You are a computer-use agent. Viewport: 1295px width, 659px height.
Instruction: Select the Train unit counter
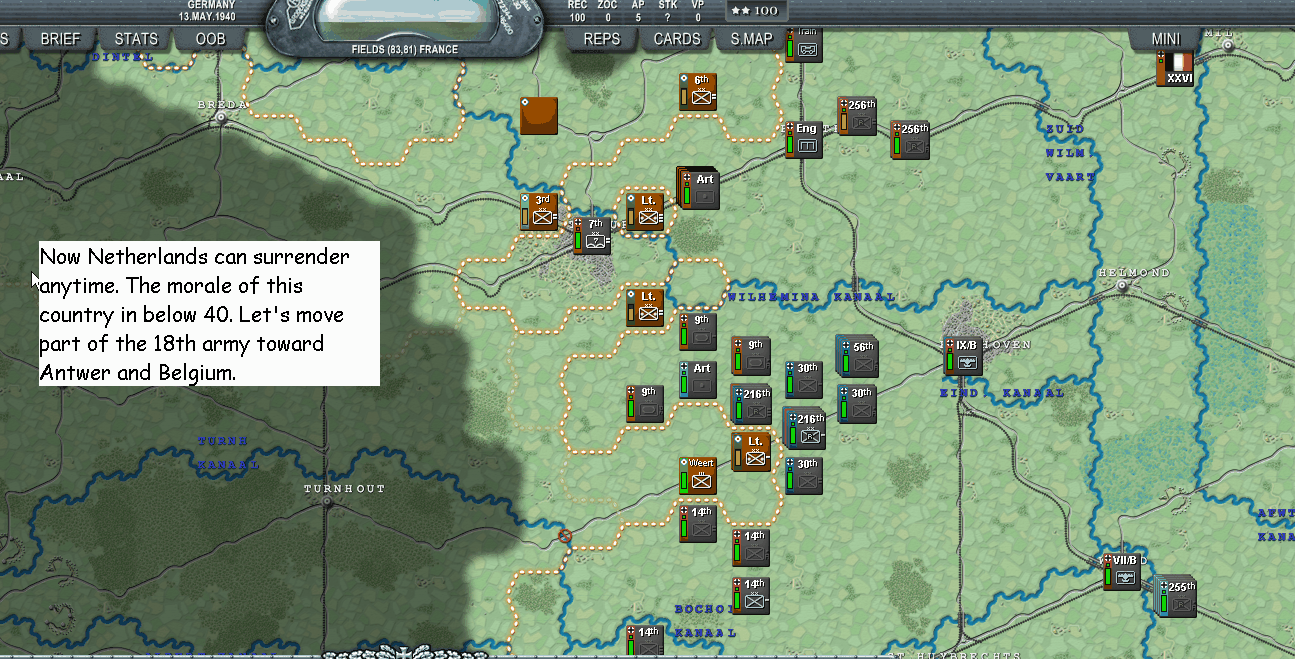pyautogui.click(x=804, y=46)
